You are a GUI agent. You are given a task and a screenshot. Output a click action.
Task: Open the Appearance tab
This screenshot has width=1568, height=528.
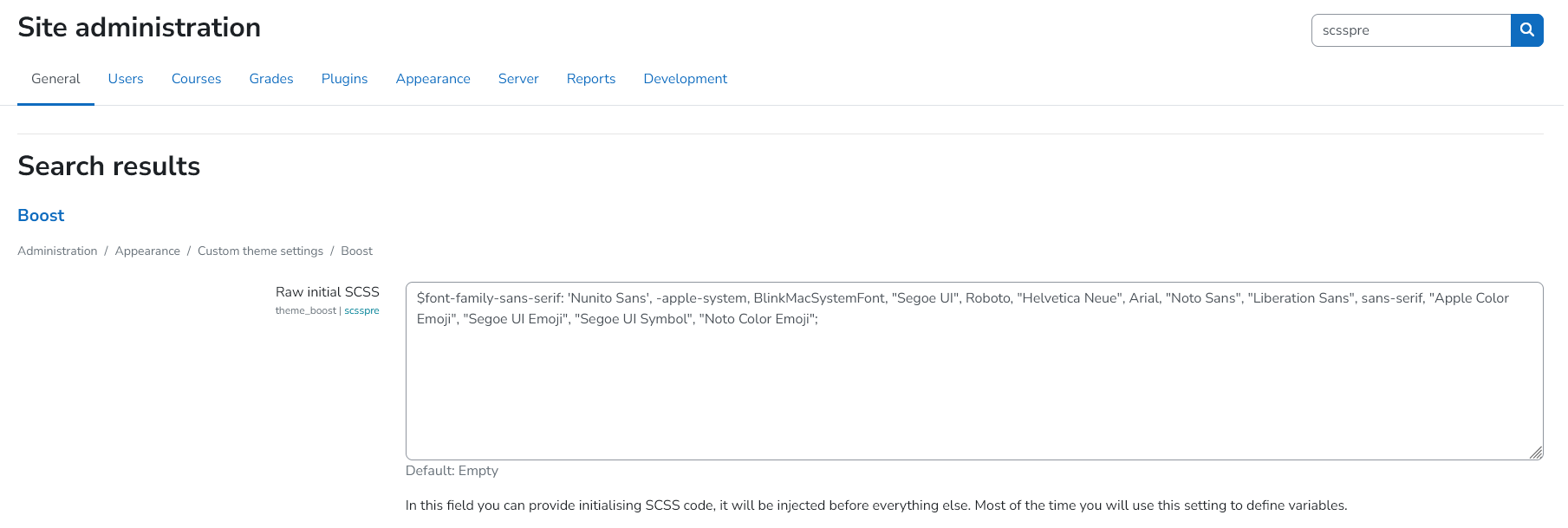433,79
